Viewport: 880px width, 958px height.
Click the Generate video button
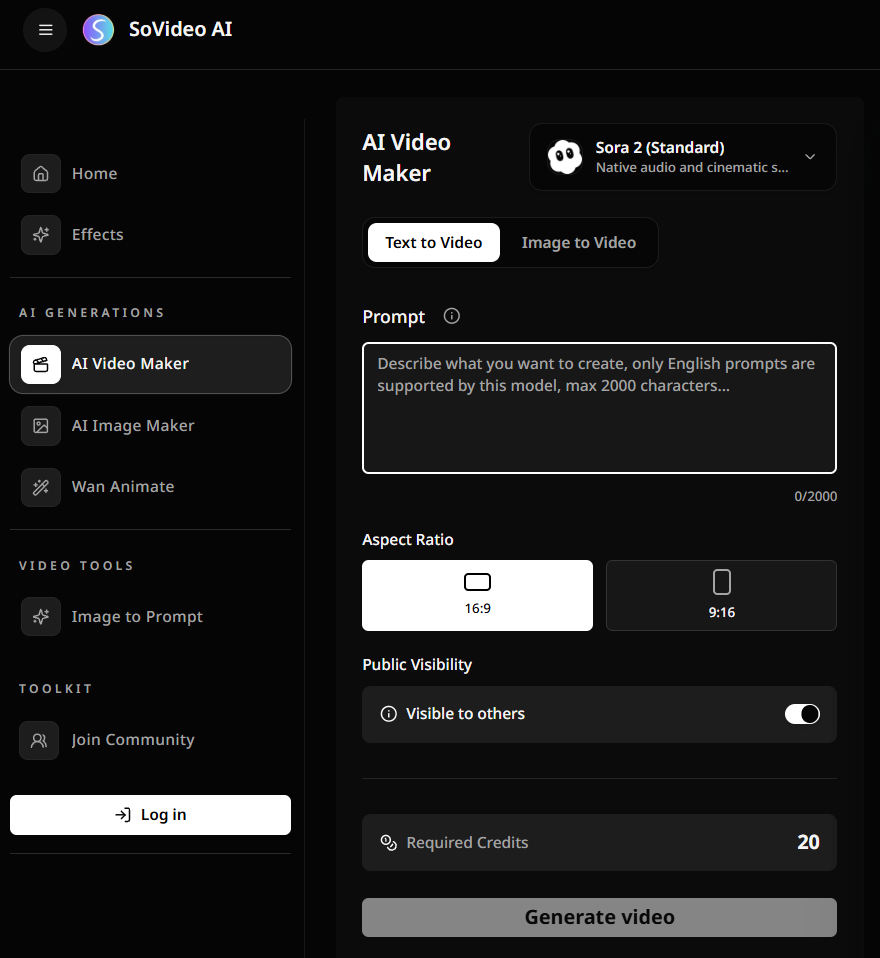(599, 917)
